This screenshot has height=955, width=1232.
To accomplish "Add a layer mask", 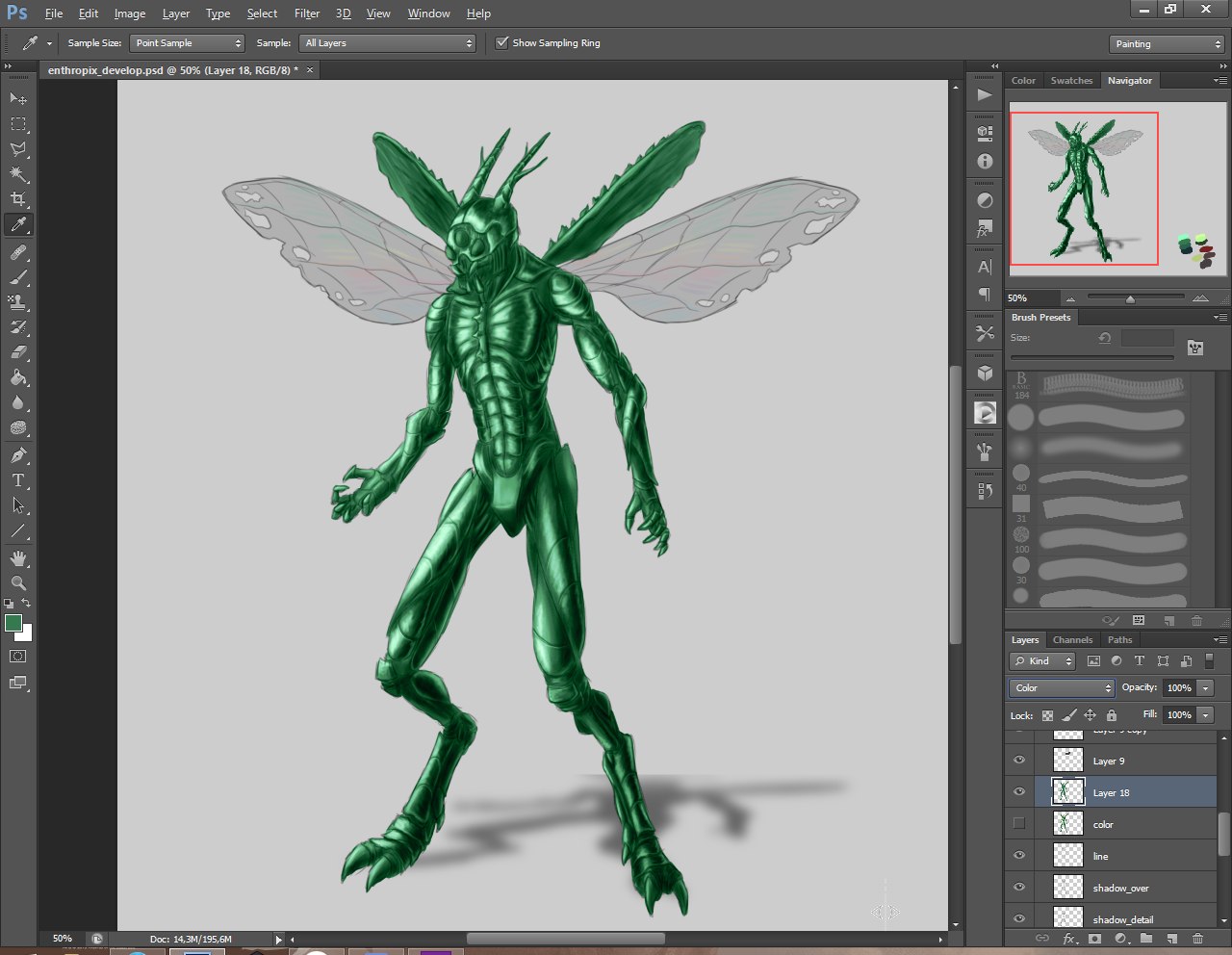I will tap(1095, 939).
